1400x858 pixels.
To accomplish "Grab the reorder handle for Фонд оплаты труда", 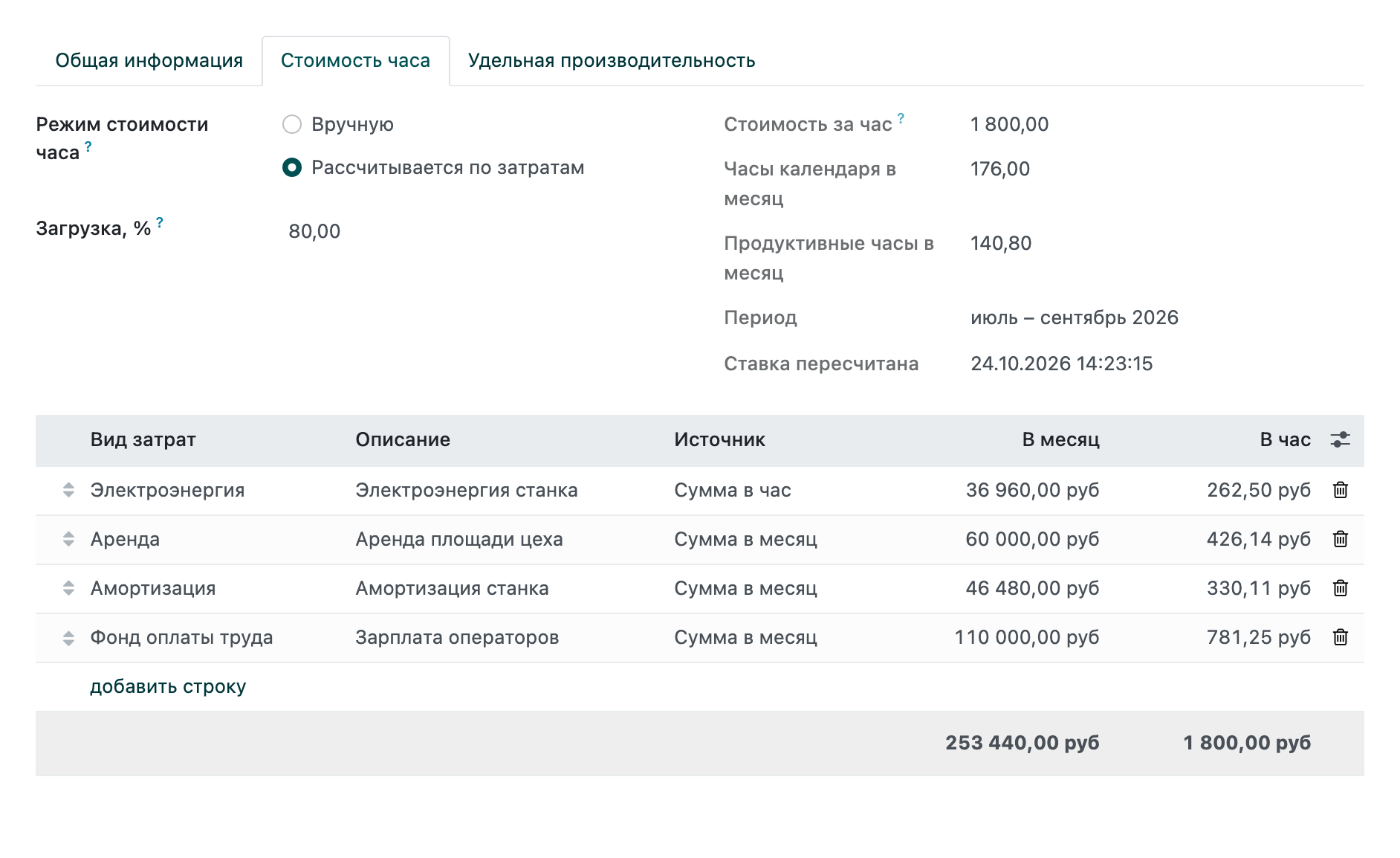I will [x=68, y=637].
